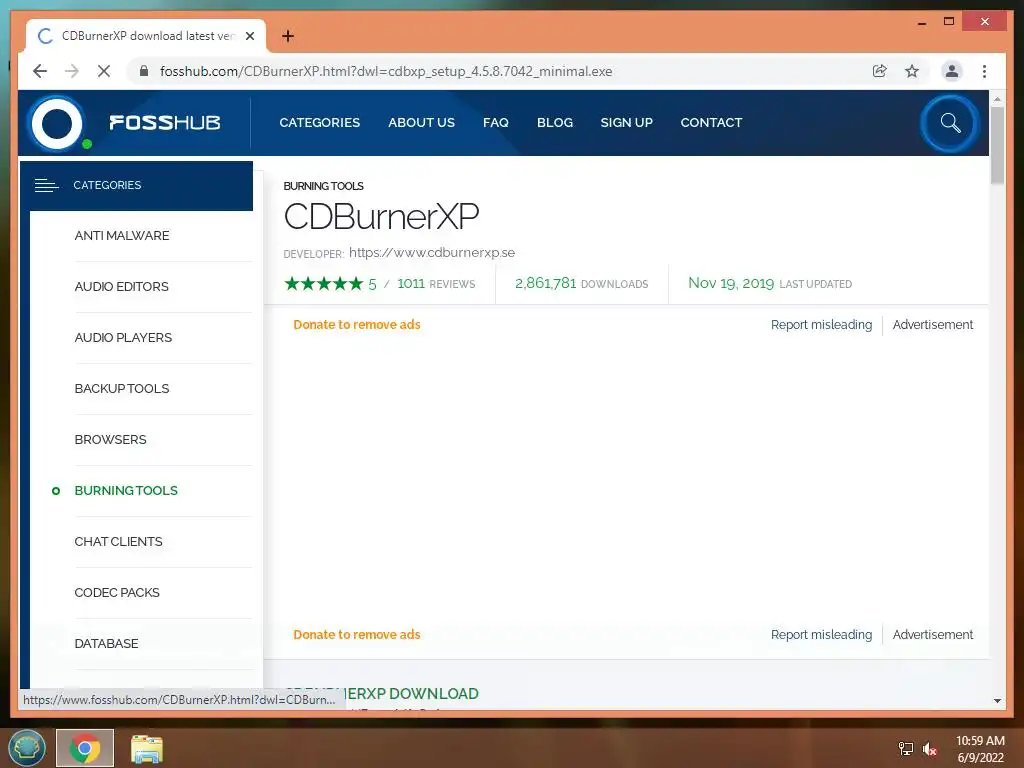Select DATABASE category
1024x768 pixels.
106,643
